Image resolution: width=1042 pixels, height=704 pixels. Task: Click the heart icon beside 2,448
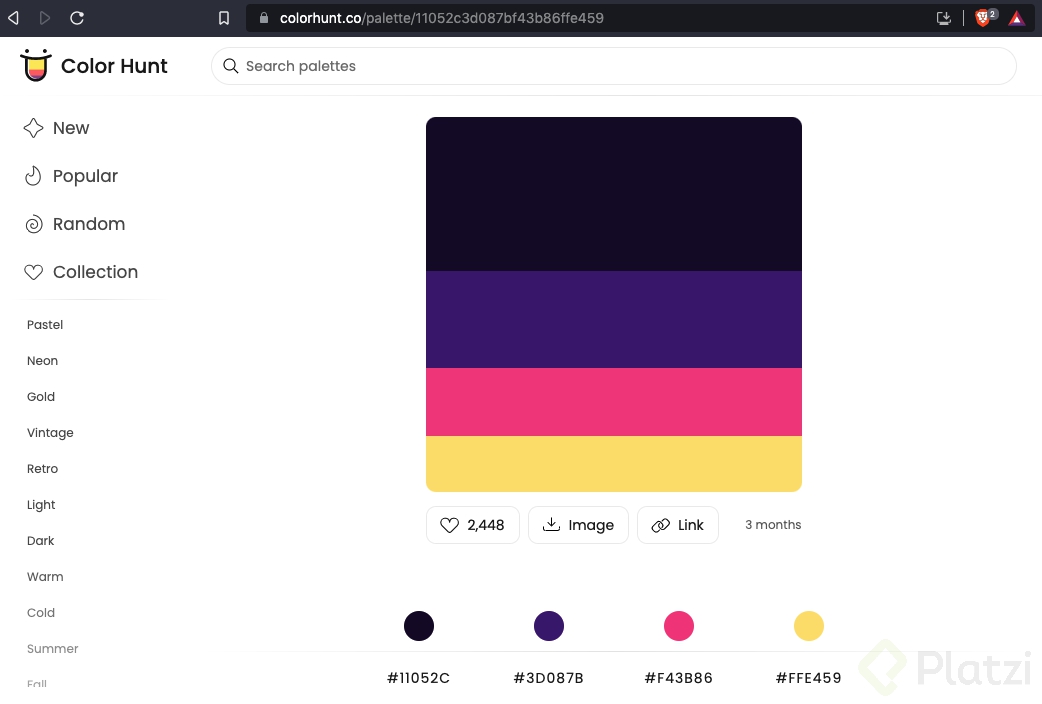449,525
